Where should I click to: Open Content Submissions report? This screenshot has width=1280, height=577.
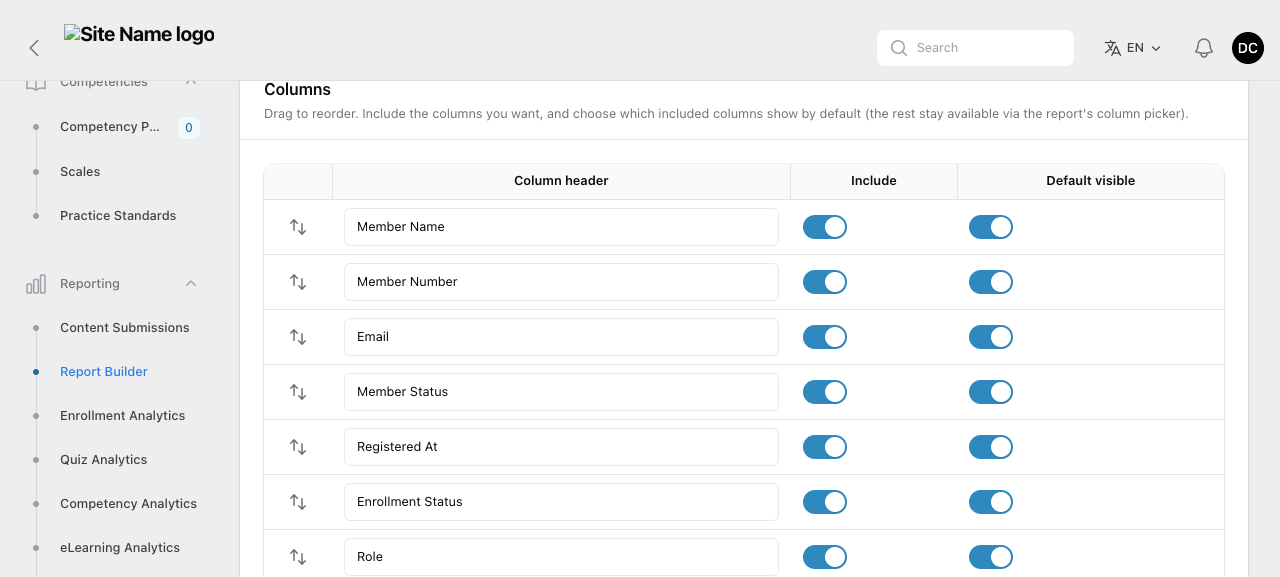125,328
